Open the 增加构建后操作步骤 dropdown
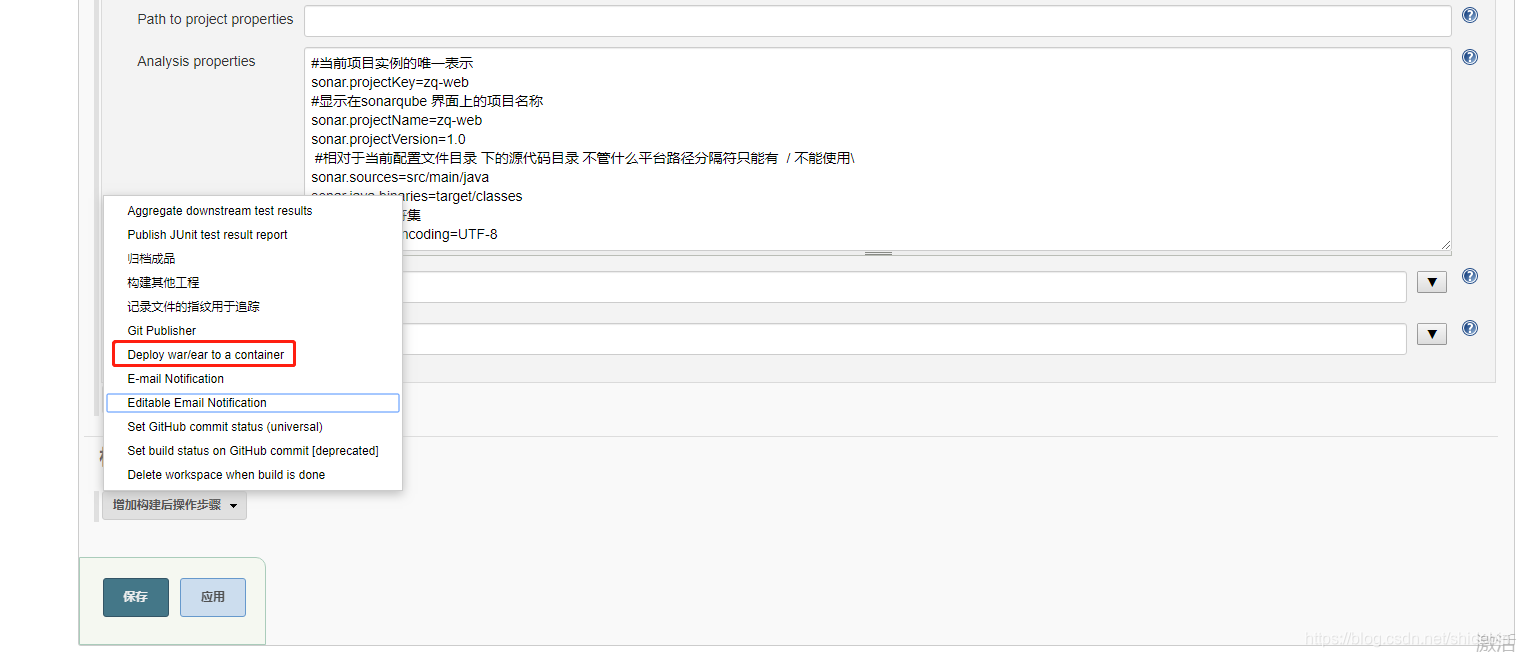This screenshot has width=1519, height=657. [174, 505]
